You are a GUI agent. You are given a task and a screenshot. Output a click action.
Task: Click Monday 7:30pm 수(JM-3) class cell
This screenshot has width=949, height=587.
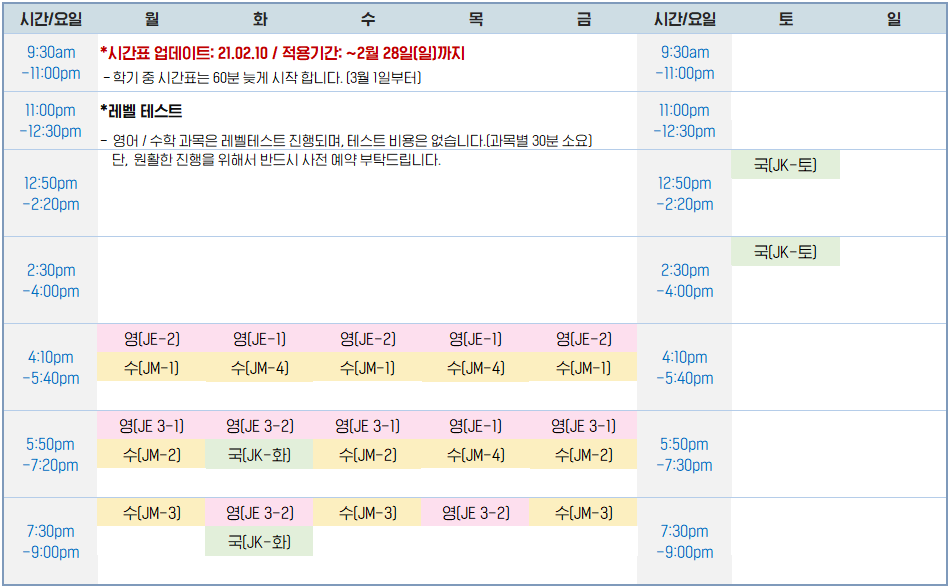tap(152, 513)
